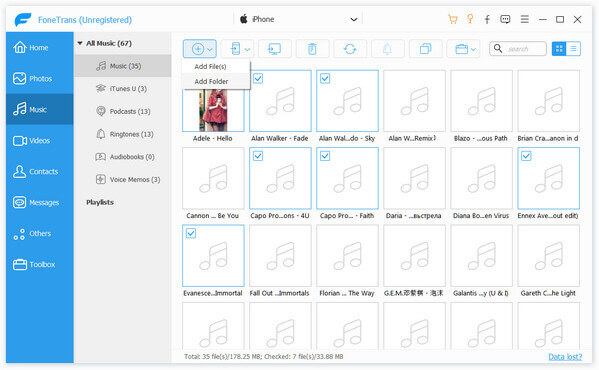Screen dimensions: 599x370
Task: Click the search input field
Action: click(x=518, y=49)
